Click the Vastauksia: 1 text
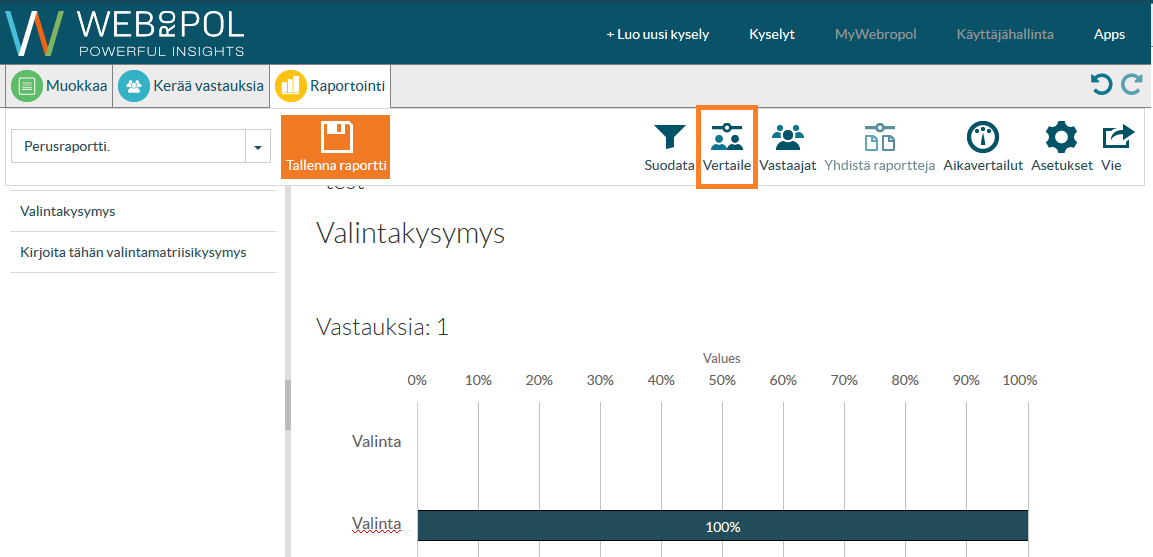The height and width of the screenshot is (557, 1153). click(382, 327)
